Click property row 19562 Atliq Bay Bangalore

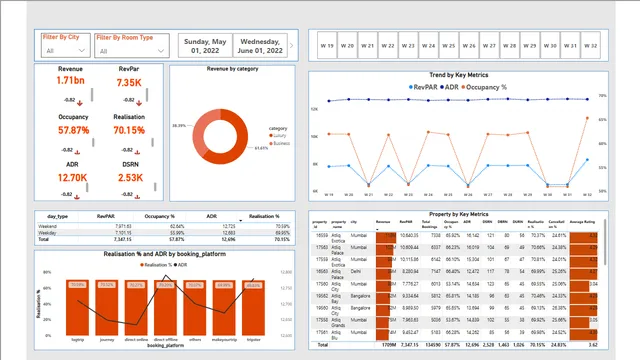(x=456, y=298)
